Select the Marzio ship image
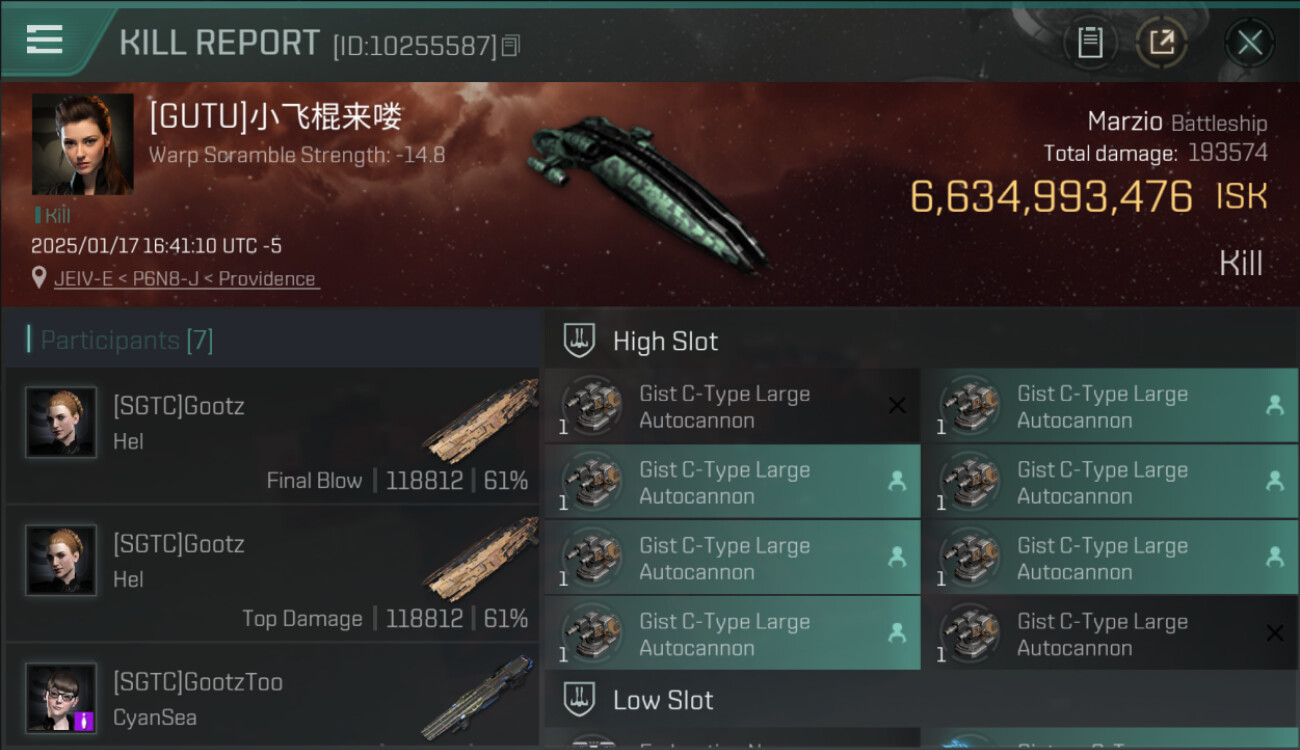This screenshot has width=1300, height=750. [647, 190]
